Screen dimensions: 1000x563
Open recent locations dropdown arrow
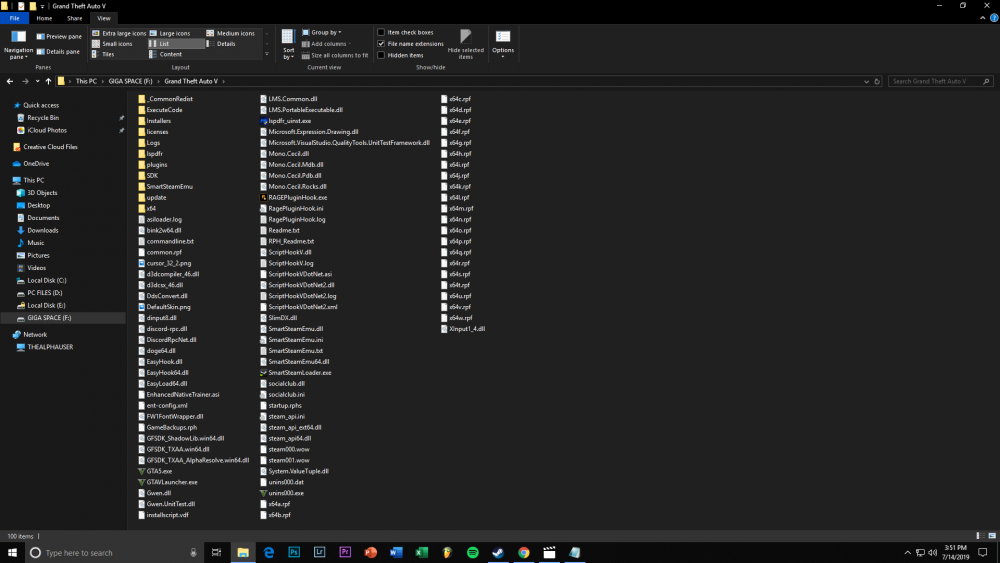point(38,82)
